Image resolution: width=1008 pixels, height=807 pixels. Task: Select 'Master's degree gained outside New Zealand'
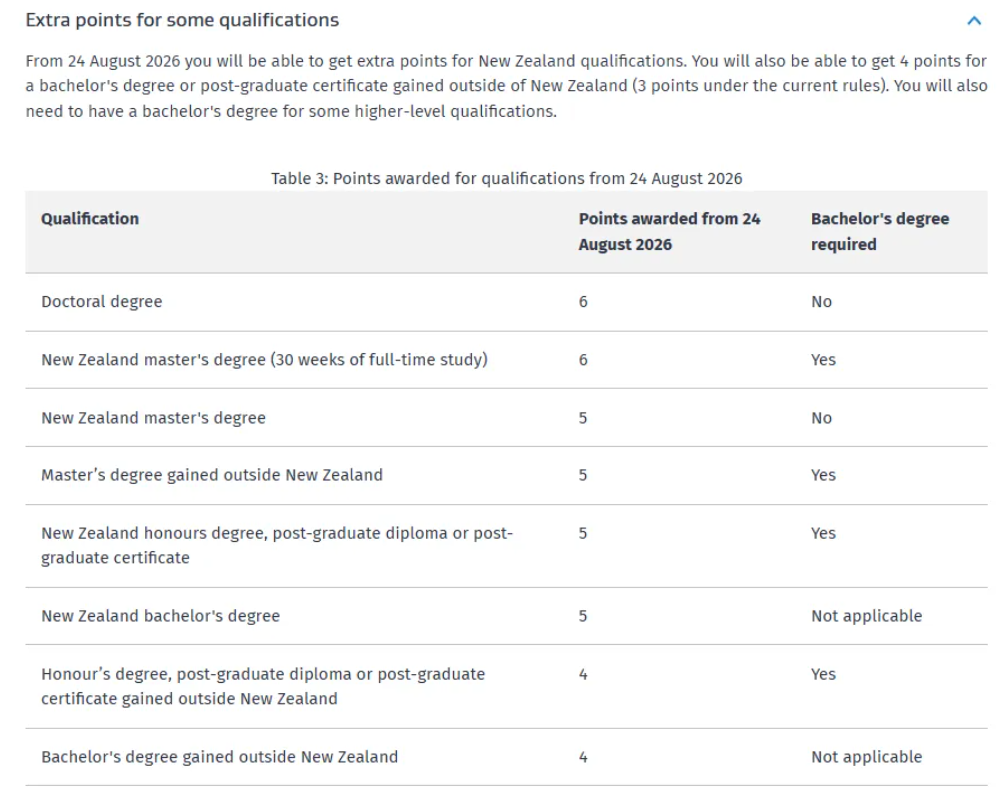(212, 475)
